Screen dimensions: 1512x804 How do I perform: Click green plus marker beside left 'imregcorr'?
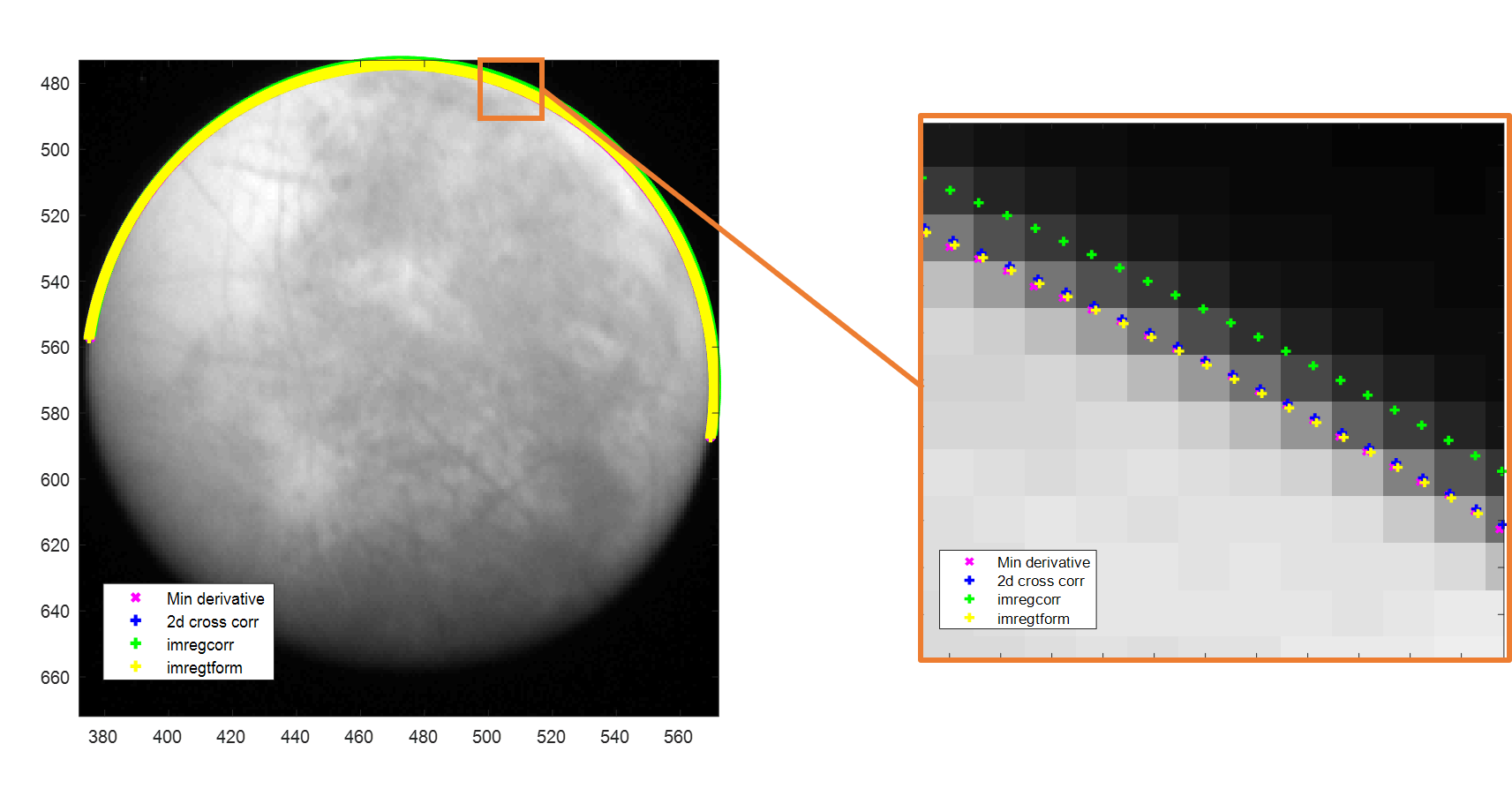click(x=136, y=643)
